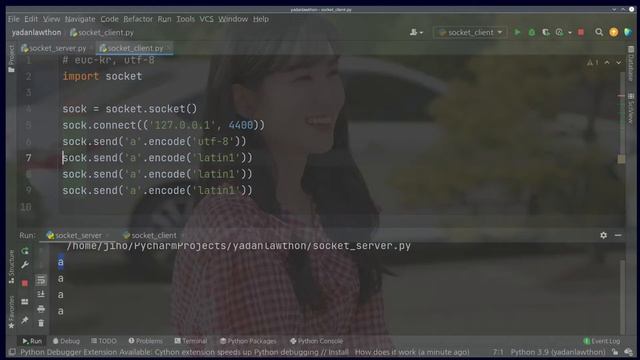Run the socket_client configuration with green play
The height and width of the screenshot is (360, 640).
point(517,32)
